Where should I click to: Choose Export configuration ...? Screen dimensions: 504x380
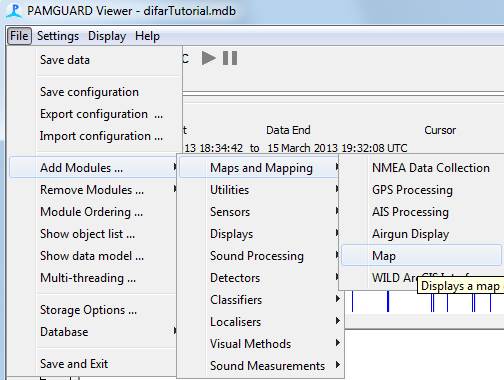(95, 114)
